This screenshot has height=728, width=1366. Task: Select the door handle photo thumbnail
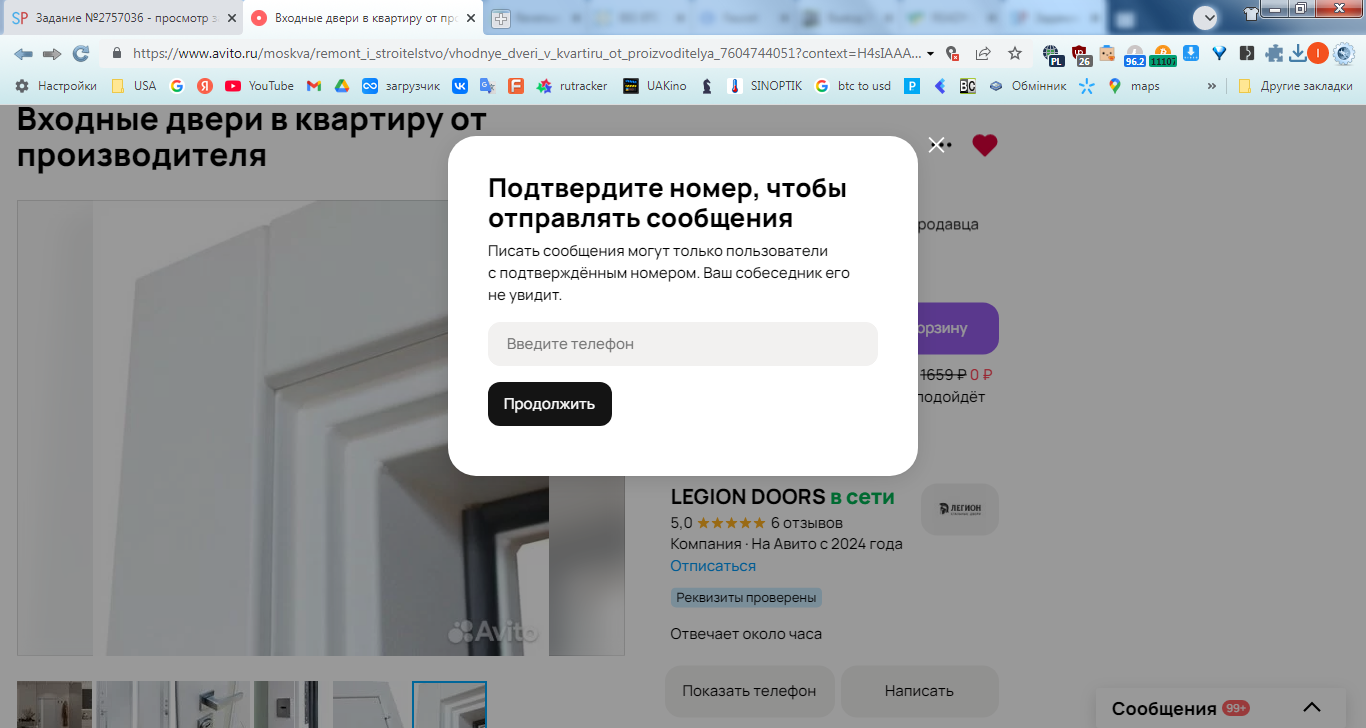pos(212,705)
